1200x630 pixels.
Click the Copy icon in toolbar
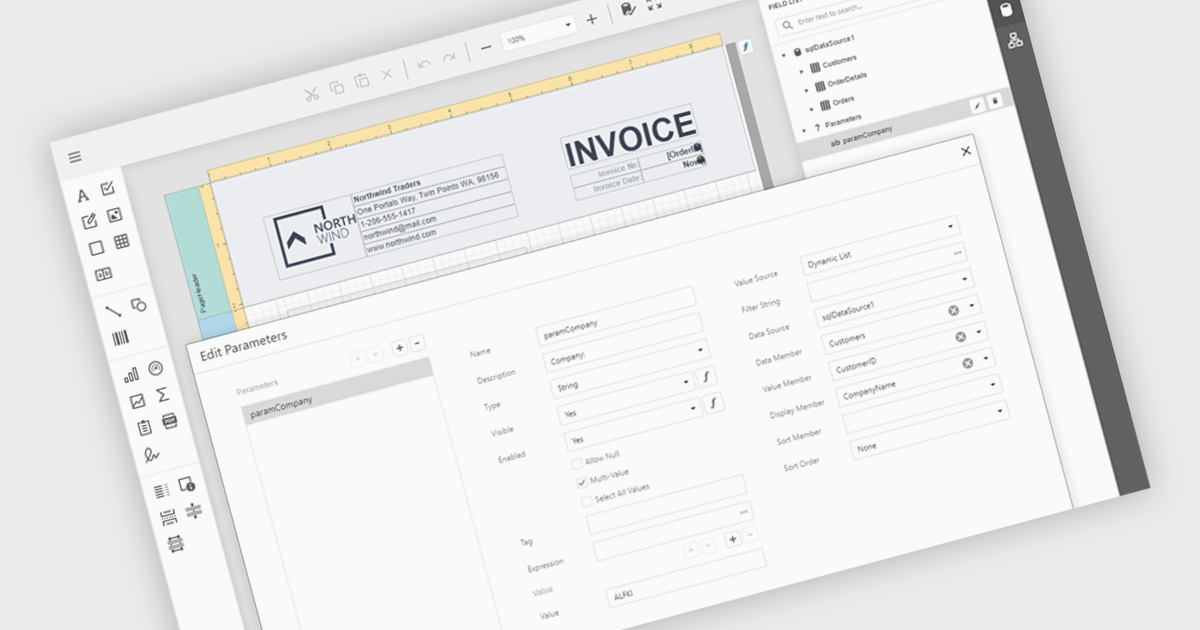[337, 88]
